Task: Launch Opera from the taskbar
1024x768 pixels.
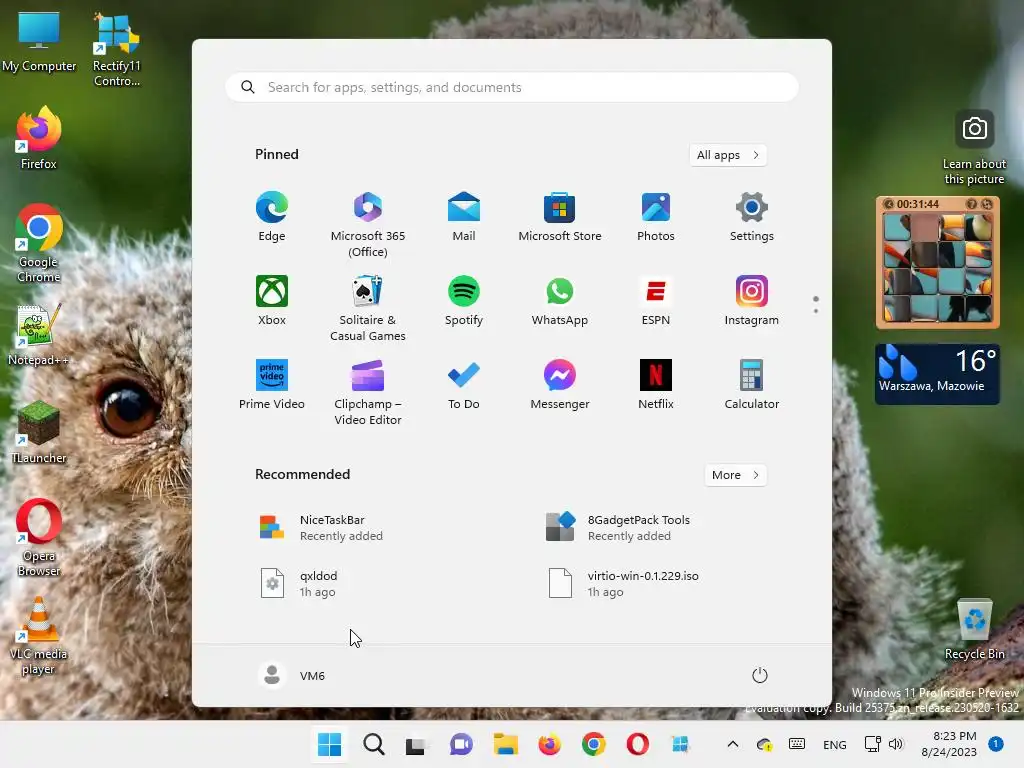Action: (637, 744)
